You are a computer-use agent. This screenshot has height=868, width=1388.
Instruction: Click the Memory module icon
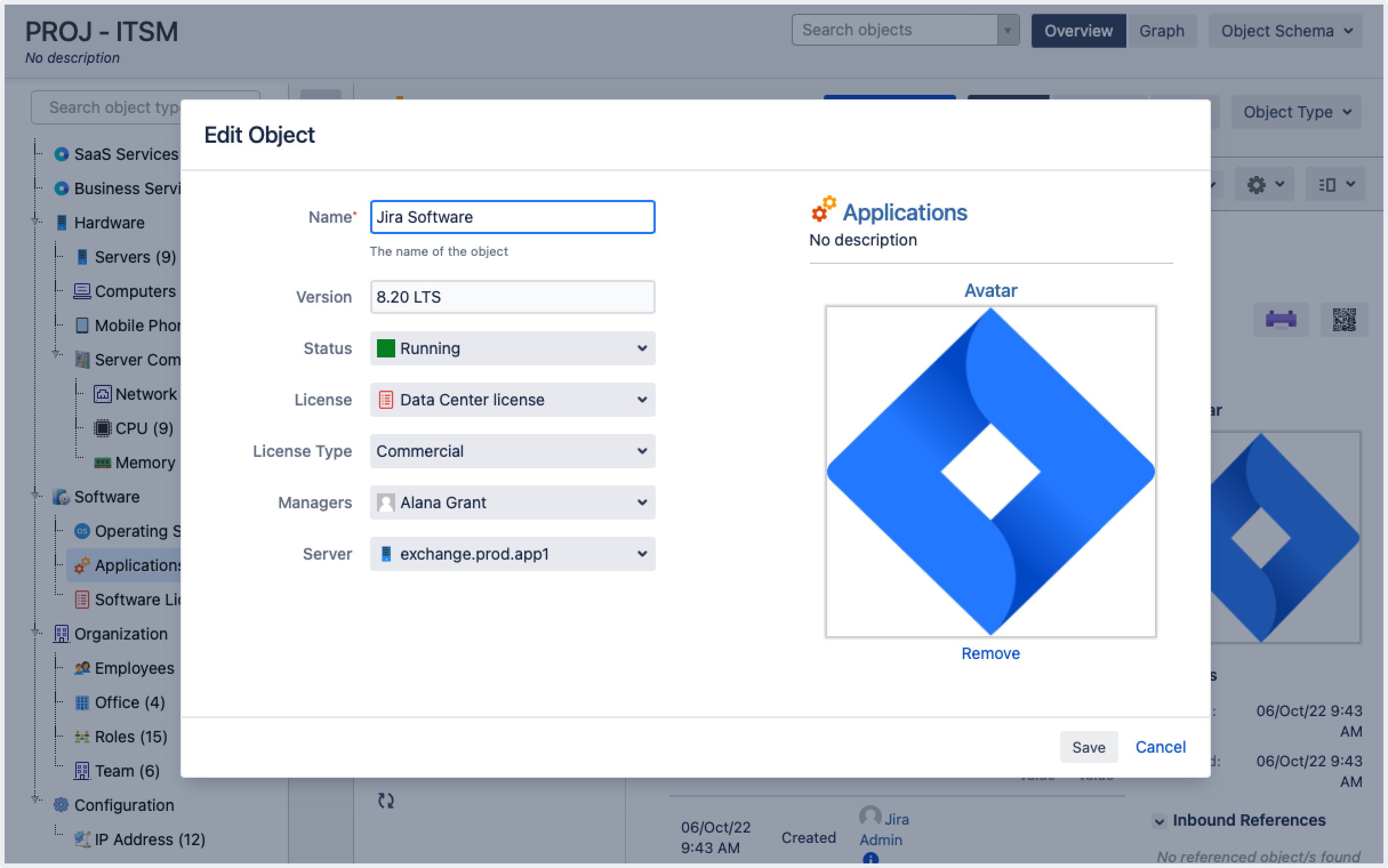(x=102, y=463)
